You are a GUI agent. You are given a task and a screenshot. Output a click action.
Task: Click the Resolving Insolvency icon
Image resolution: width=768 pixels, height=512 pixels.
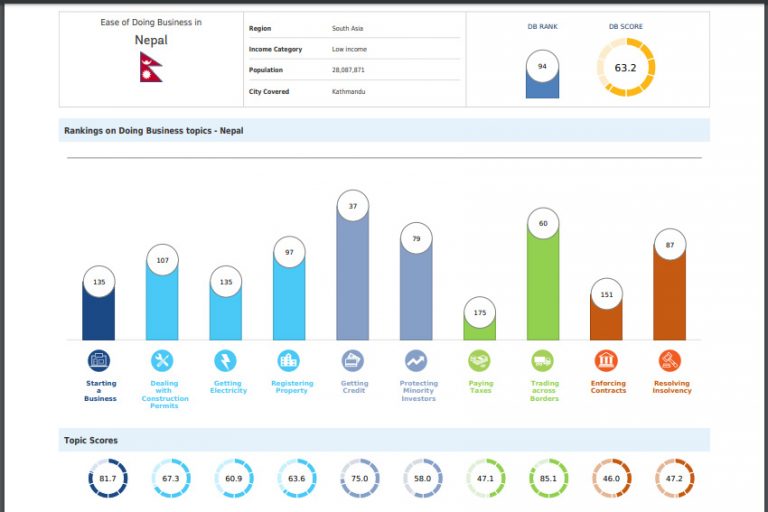[x=670, y=361]
